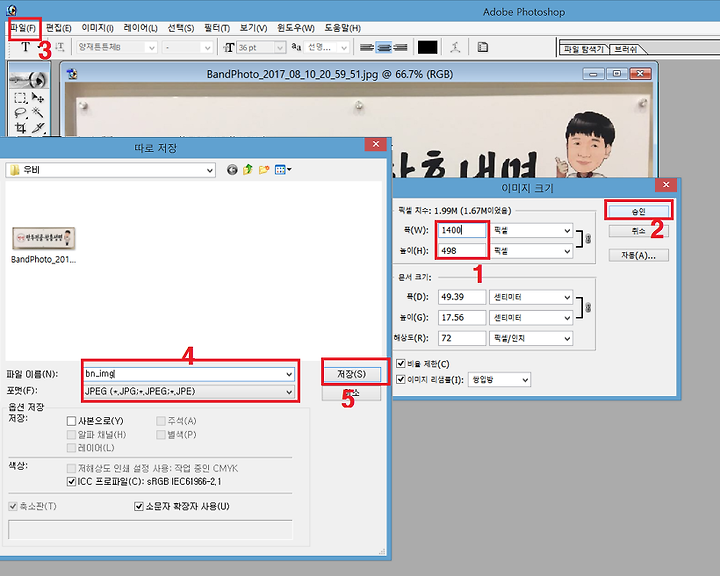Click the '레이어(L)' checkbox in Save As
720x576 pixels.
tap(71, 448)
